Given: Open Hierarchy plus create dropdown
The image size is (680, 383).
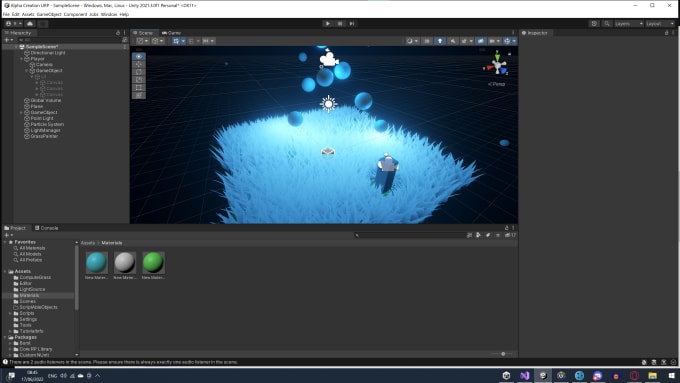Looking at the screenshot, I should point(9,40).
